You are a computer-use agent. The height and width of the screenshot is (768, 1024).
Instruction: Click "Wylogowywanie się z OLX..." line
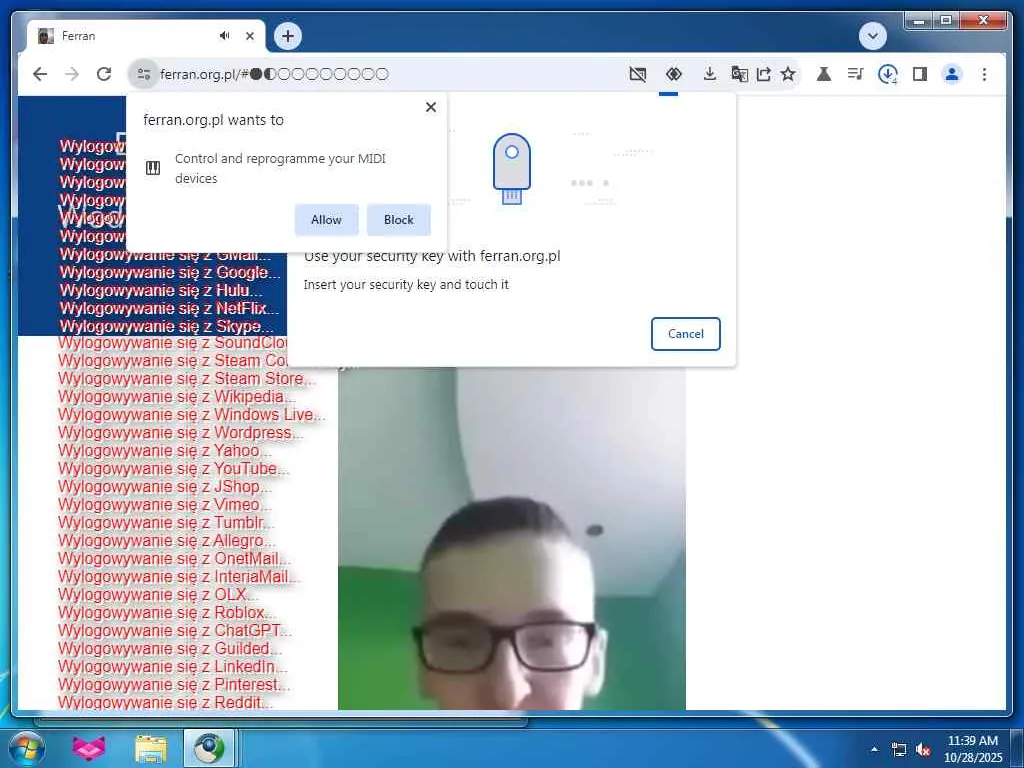click(158, 594)
